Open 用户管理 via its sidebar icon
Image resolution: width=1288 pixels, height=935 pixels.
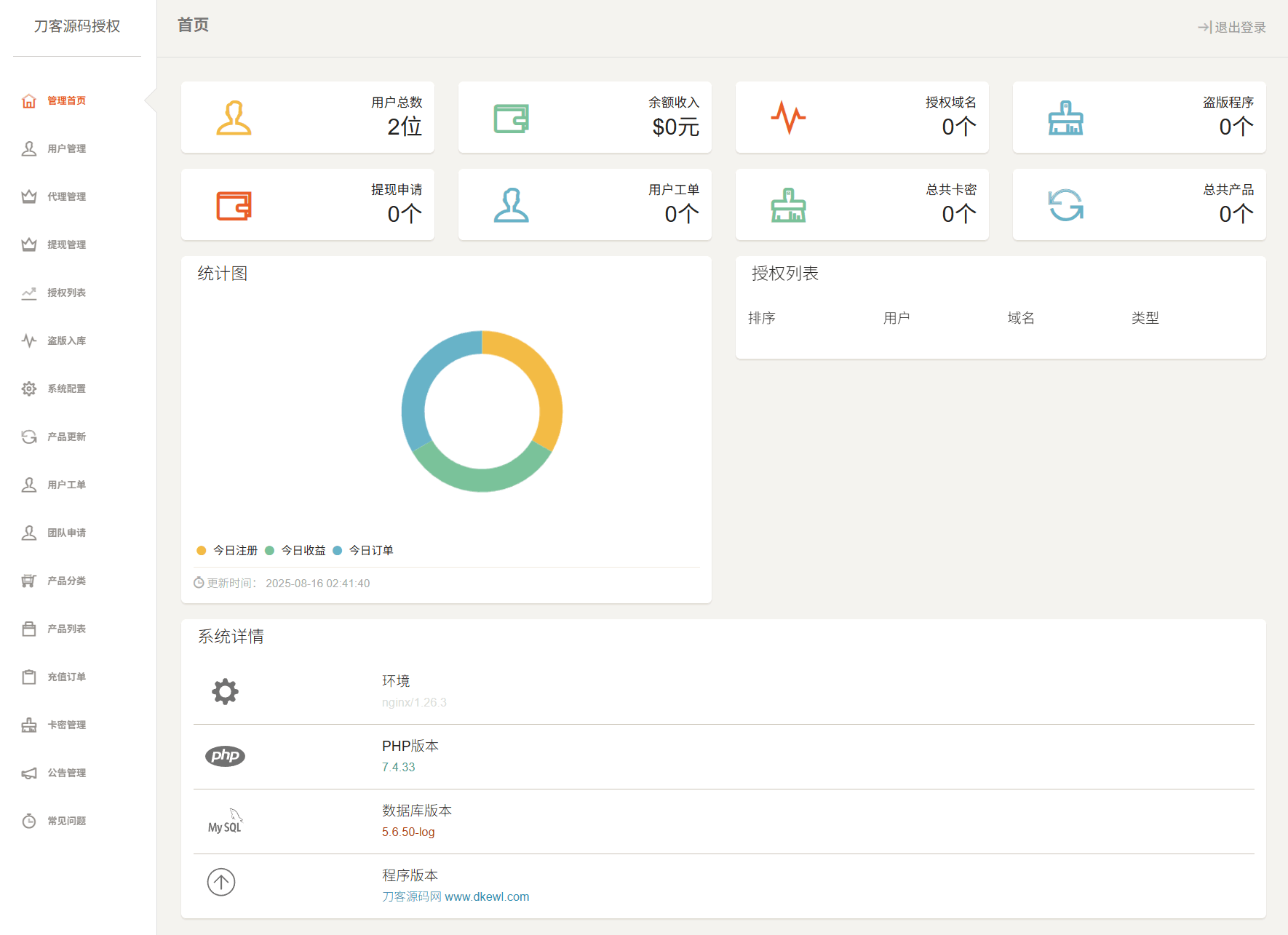(x=29, y=148)
